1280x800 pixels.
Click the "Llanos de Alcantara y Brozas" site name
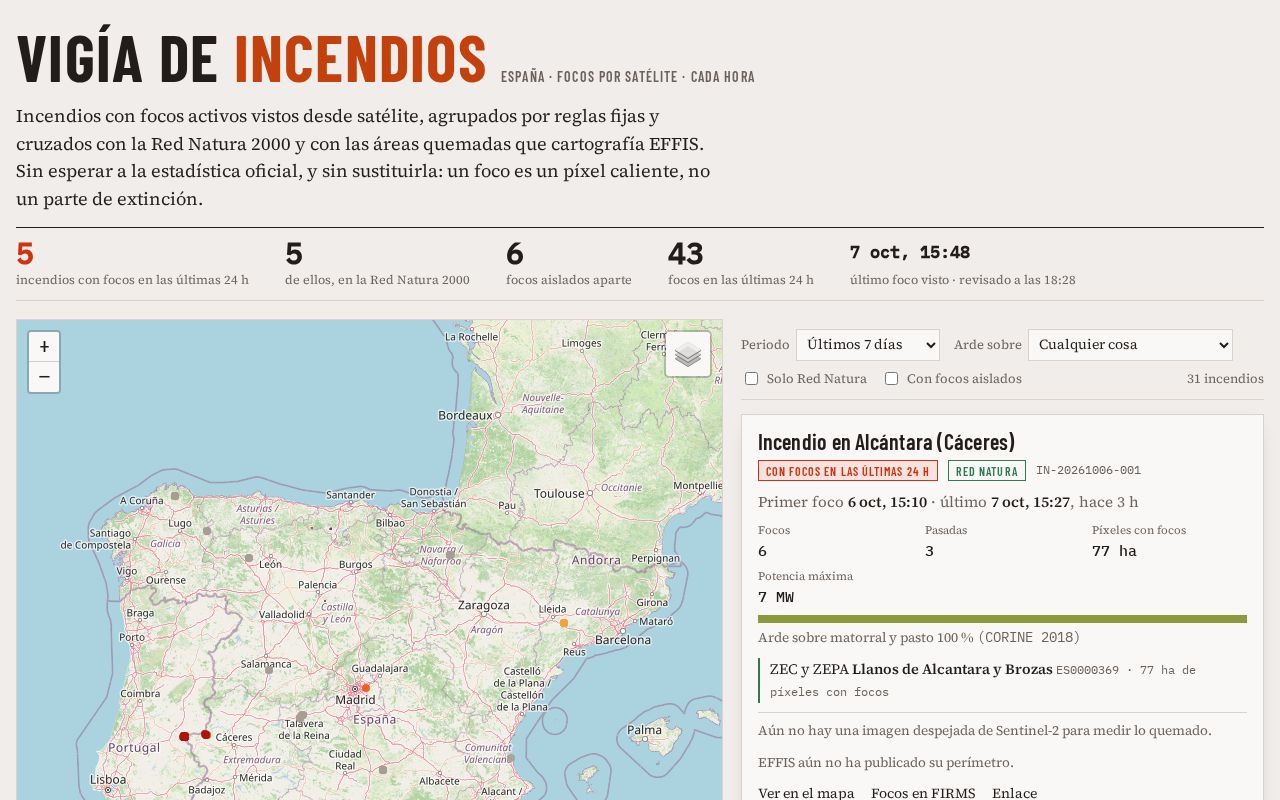[952, 669]
